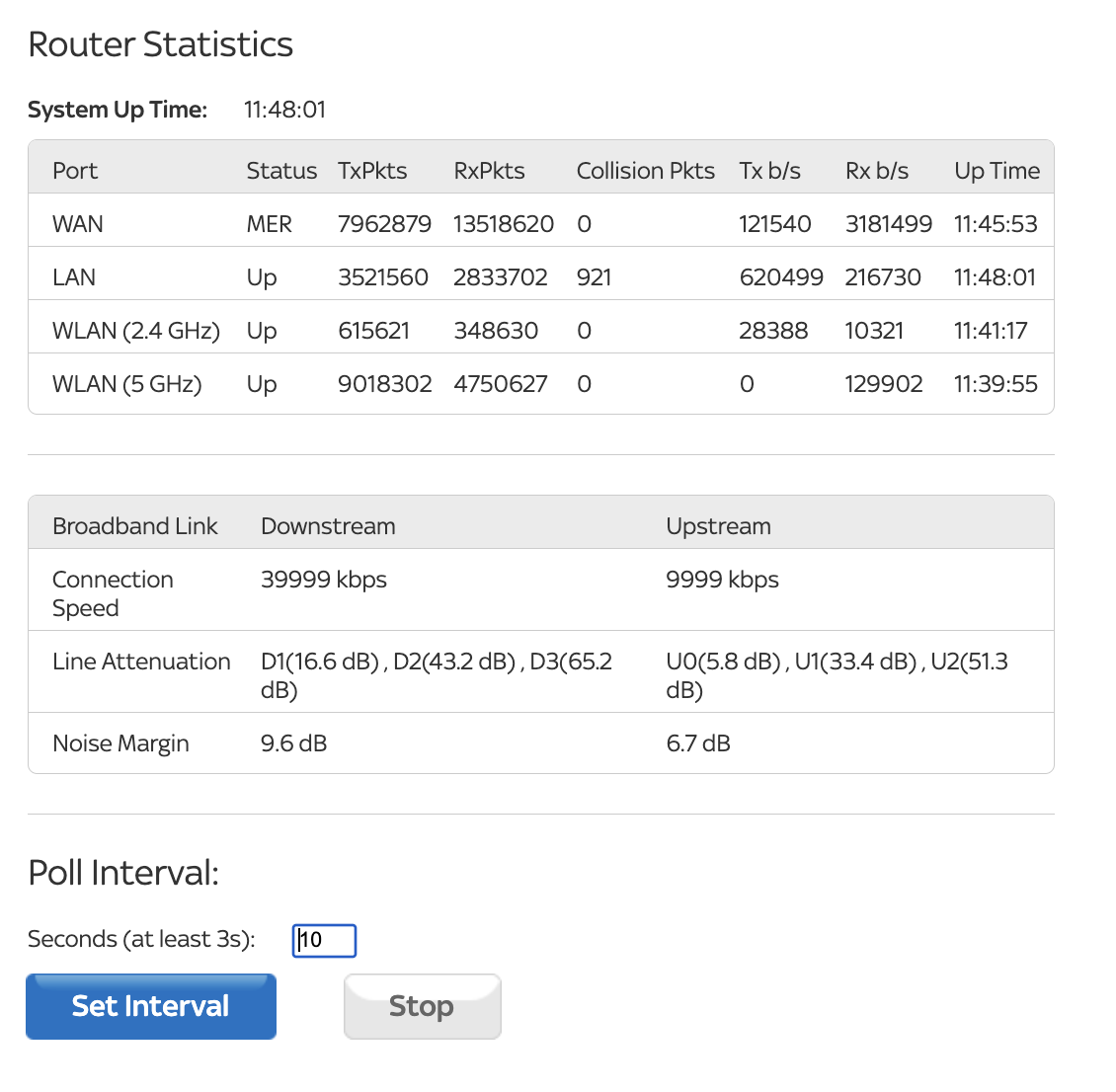1116x1092 pixels.
Task: Click the RxPkts column heading
Action: [488, 170]
